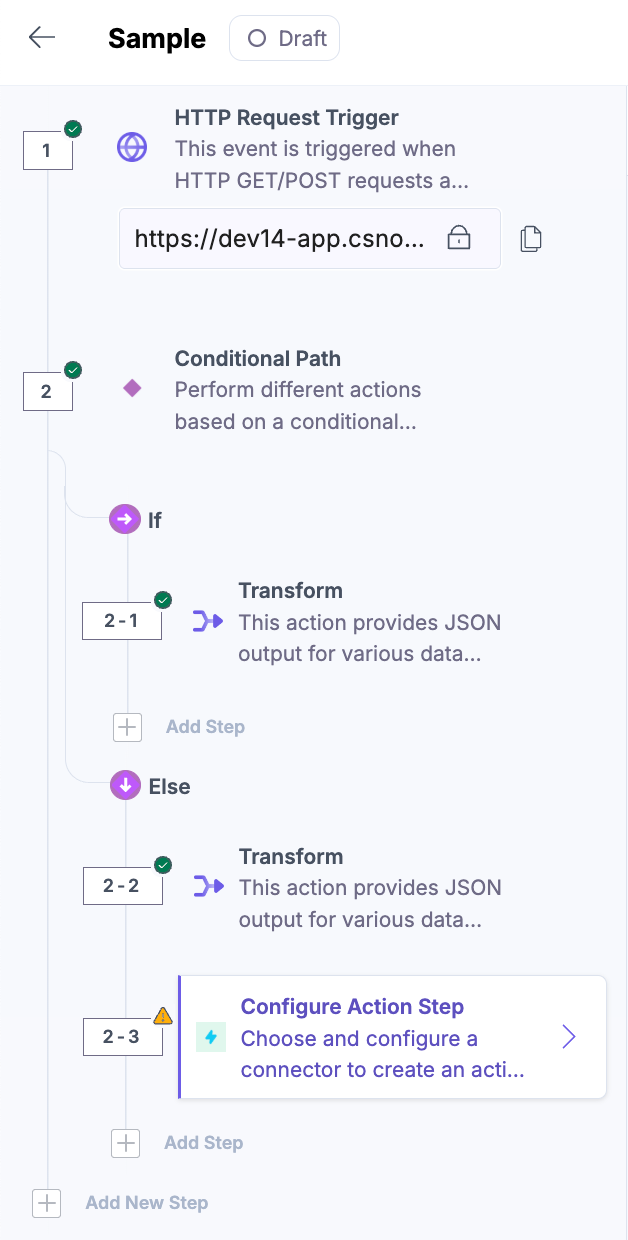628x1240 pixels.
Task: Click the warning icon on step 2-3
Action: pos(163,1016)
